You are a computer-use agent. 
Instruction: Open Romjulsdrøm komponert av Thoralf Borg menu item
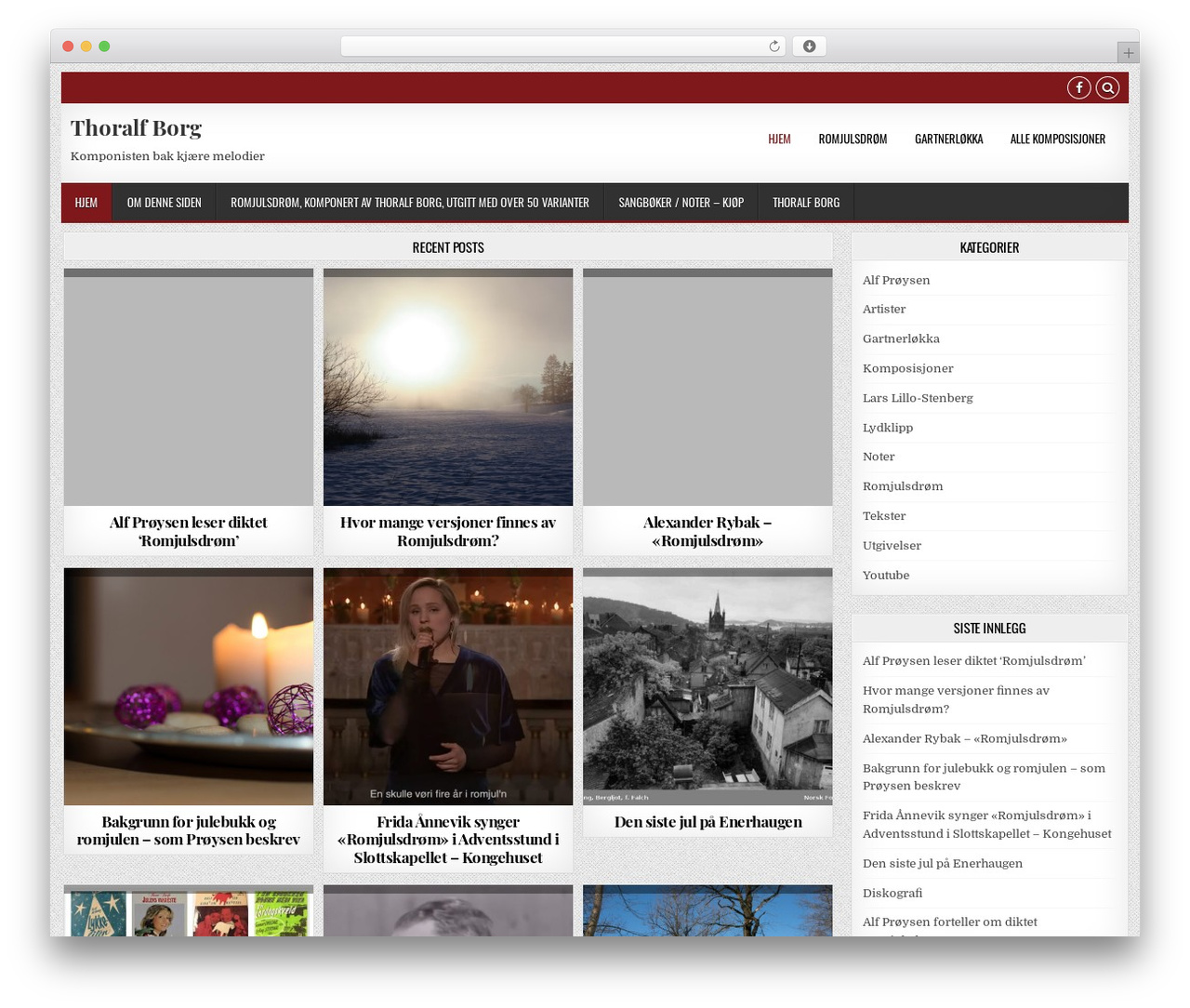point(410,202)
